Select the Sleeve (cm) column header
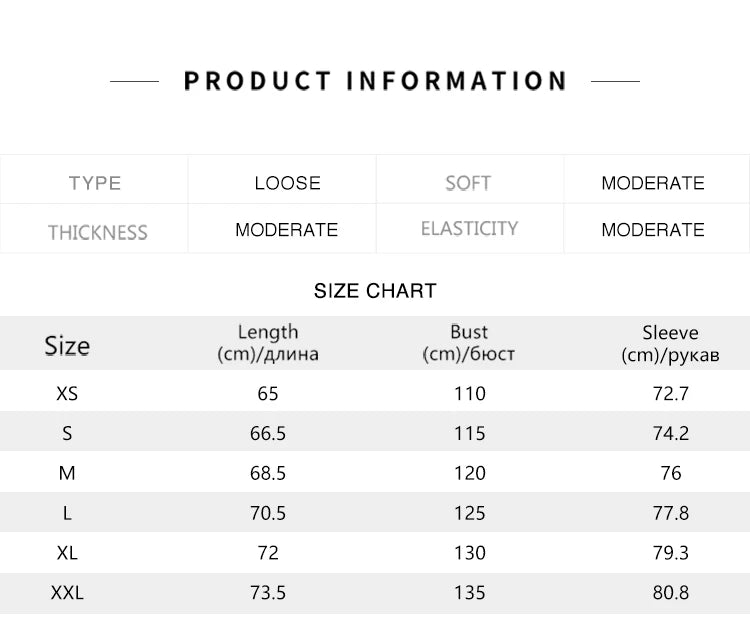Screen dimensions: 750x634 click(x=670, y=344)
